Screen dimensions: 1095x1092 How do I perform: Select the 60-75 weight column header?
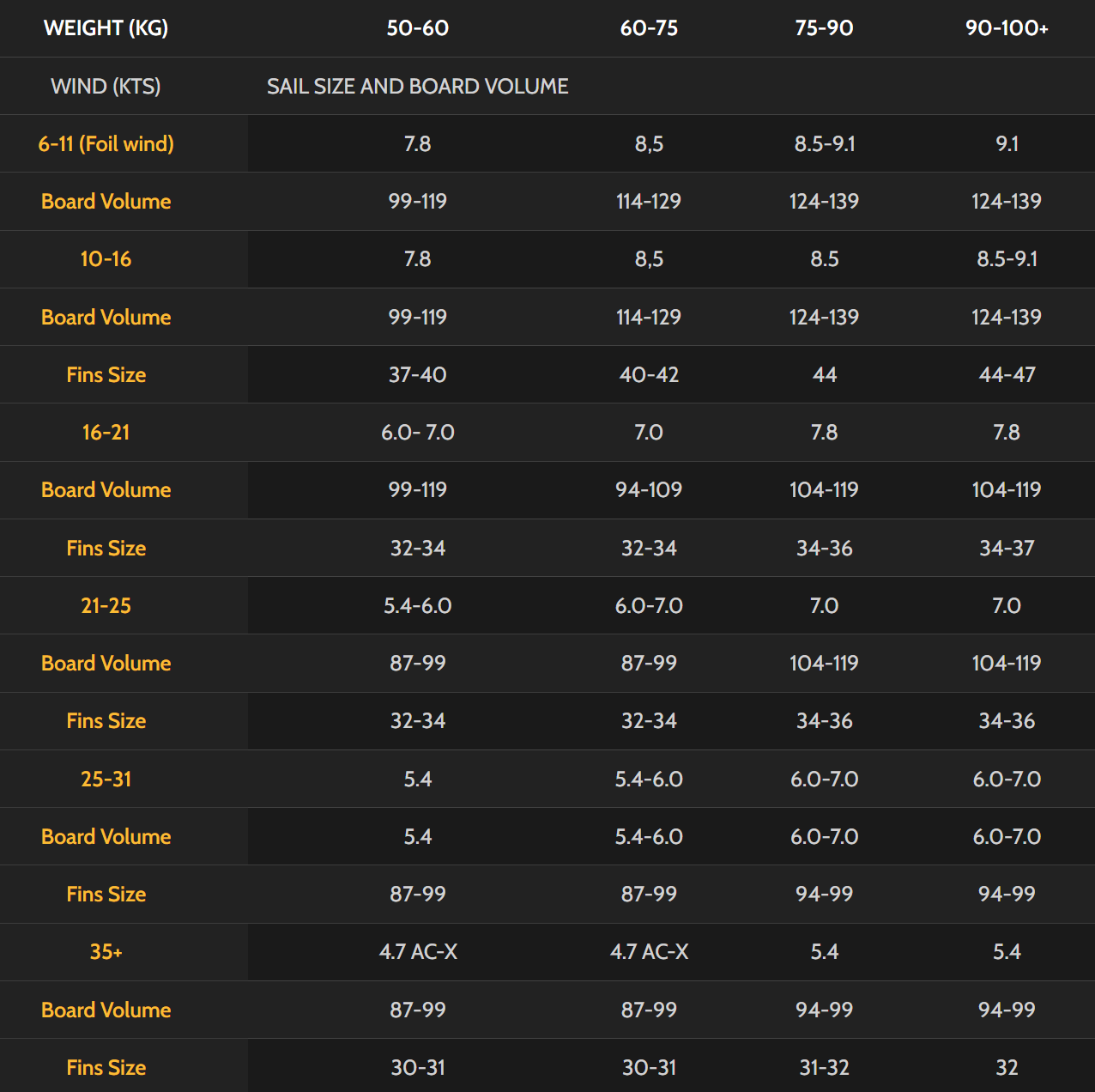[649, 28]
